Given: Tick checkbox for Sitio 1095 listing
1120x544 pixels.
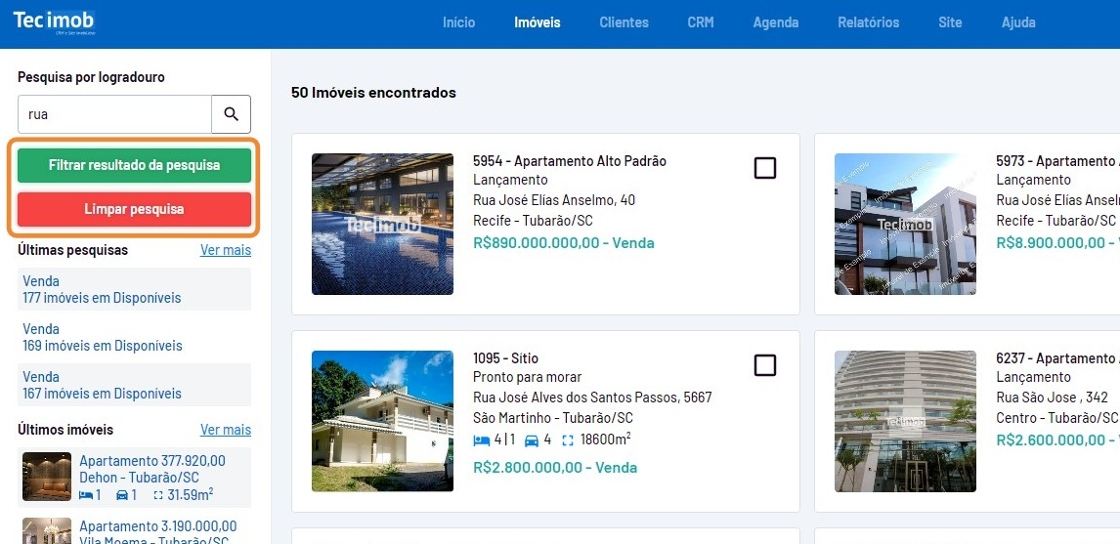Looking at the screenshot, I should [x=765, y=365].
